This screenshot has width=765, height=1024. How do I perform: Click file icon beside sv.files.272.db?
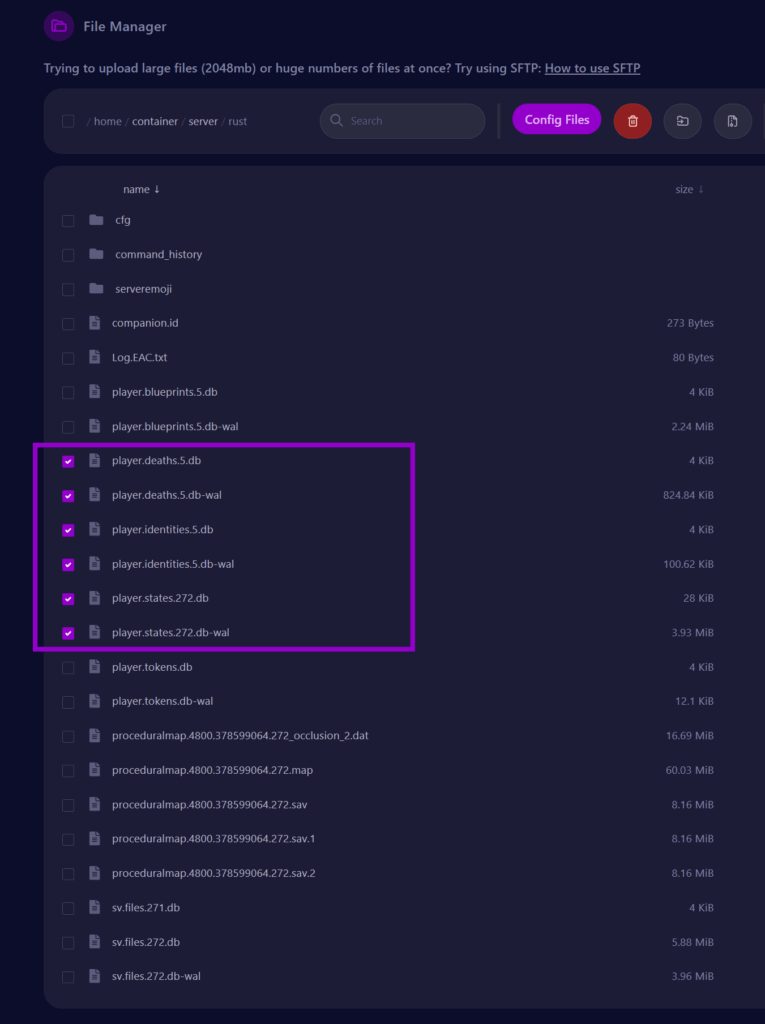pos(95,942)
